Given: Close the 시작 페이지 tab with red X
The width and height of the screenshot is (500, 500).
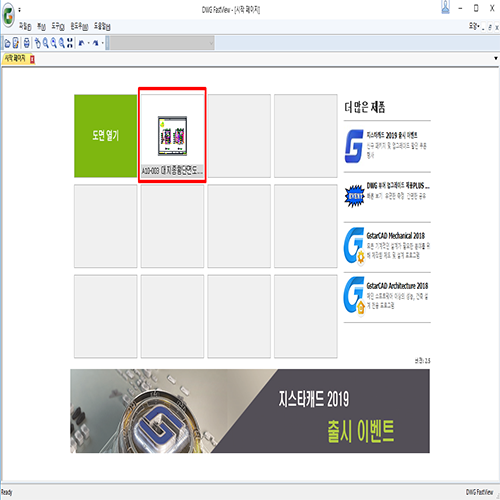Looking at the screenshot, I should pyautogui.click(x=32, y=59).
